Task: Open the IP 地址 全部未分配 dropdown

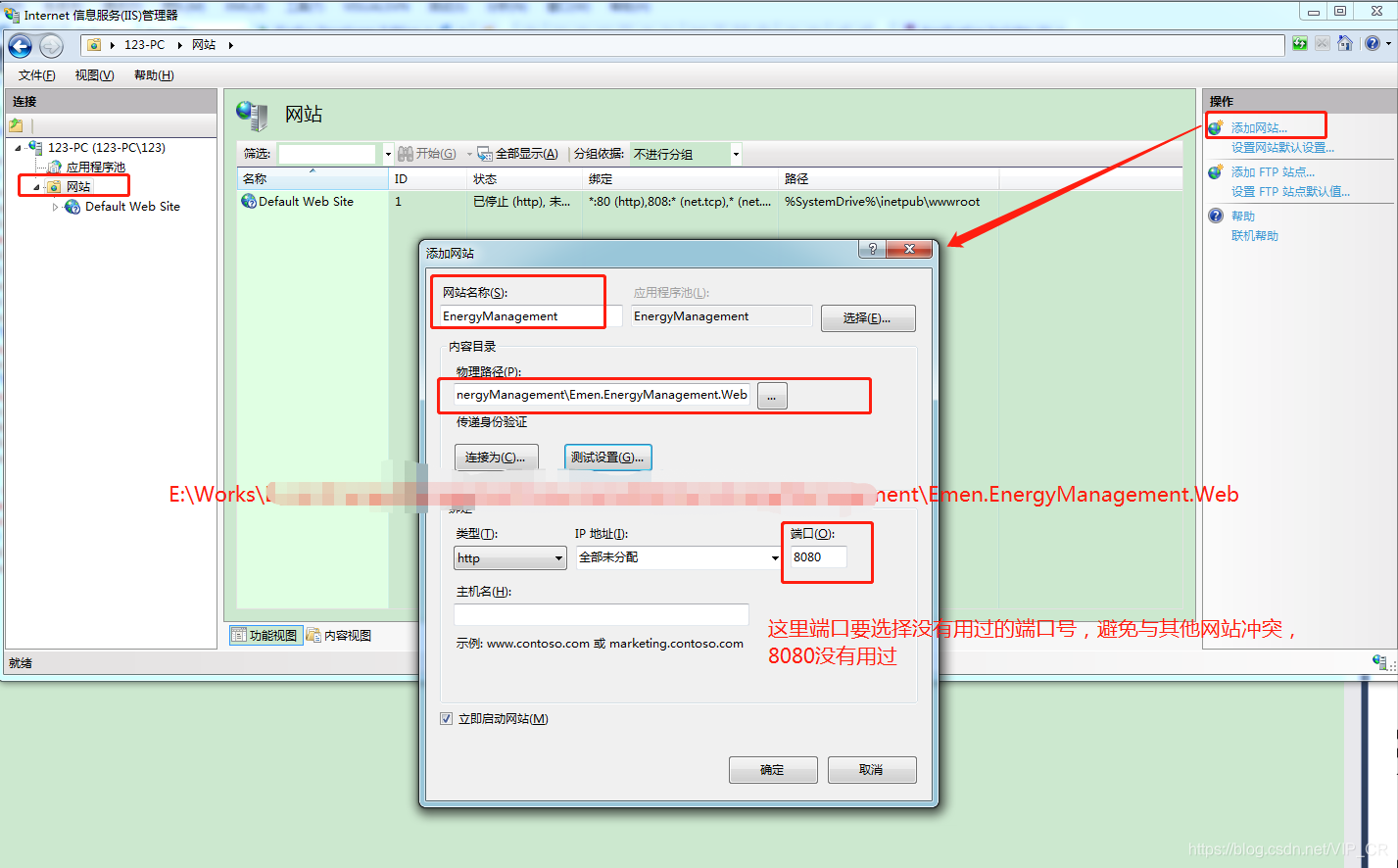Action: click(x=775, y=557)
